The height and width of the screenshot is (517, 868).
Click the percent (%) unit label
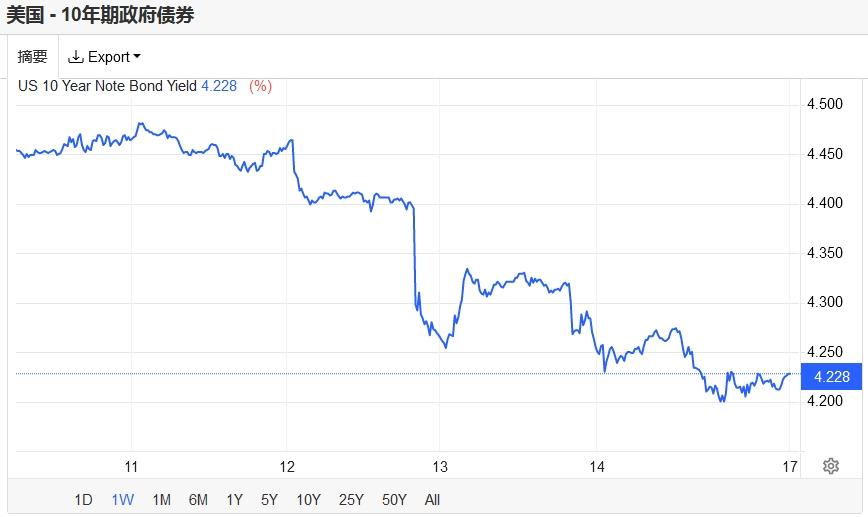(x=260, y=86)
